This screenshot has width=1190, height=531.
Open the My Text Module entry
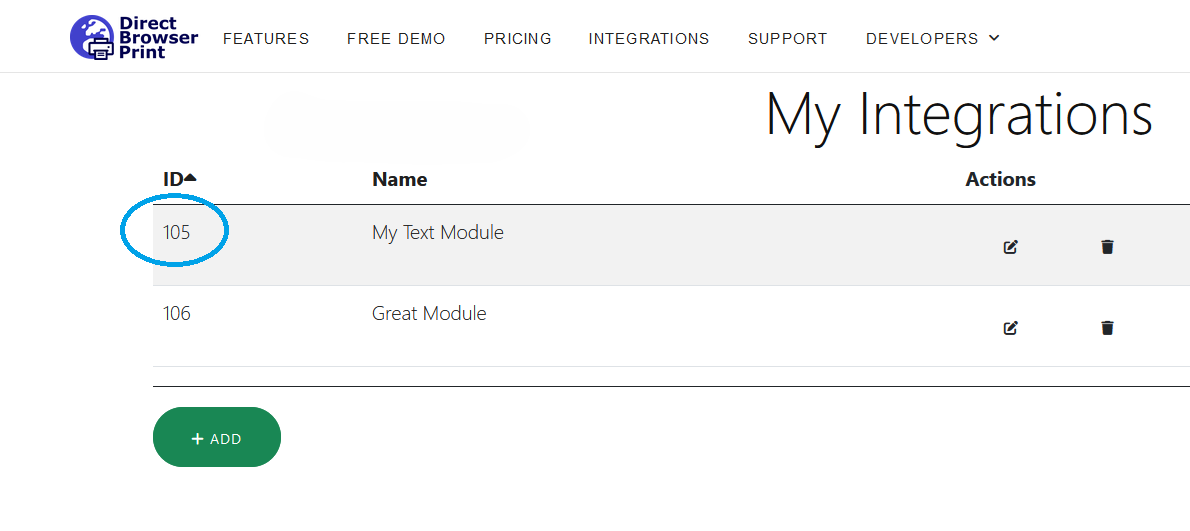tap(438, 232)
